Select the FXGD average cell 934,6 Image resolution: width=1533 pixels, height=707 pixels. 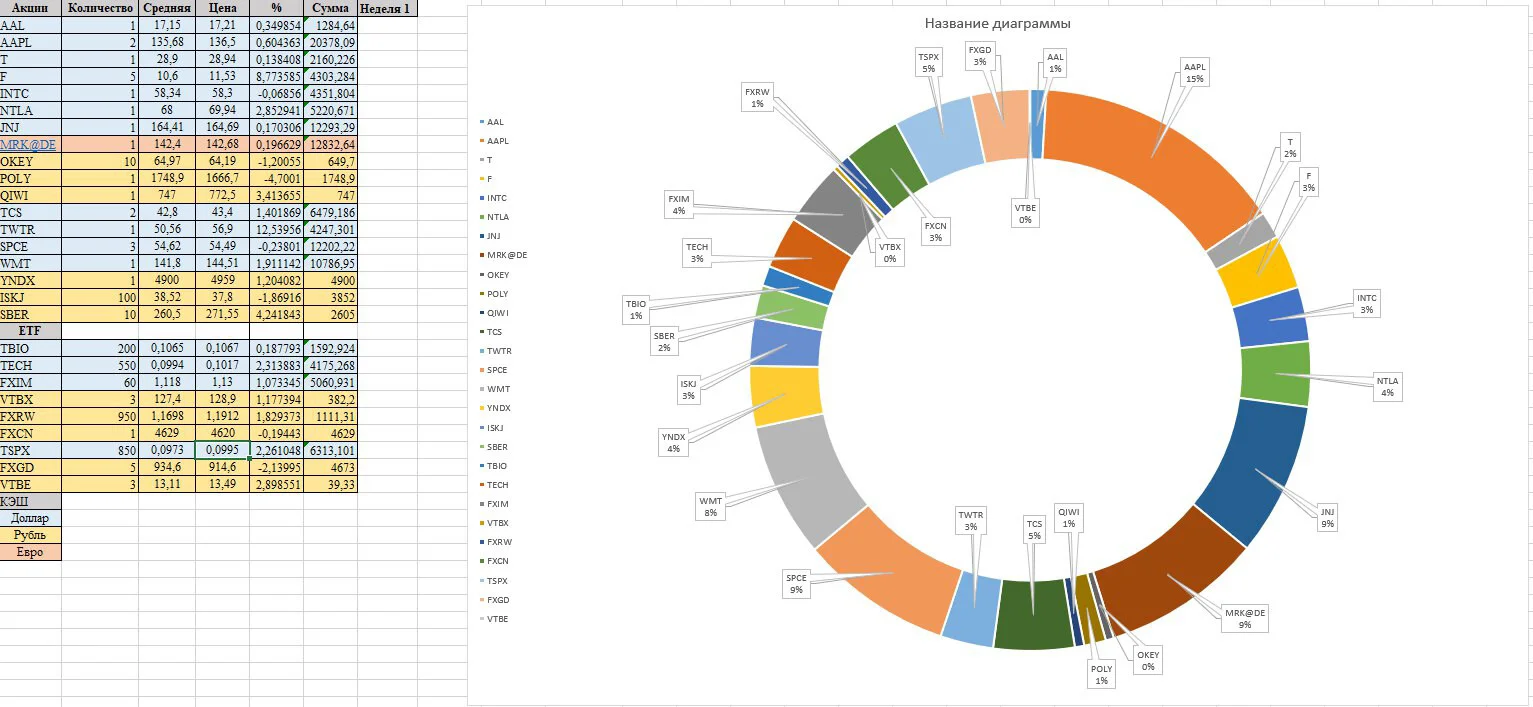(x=167, y=467)
